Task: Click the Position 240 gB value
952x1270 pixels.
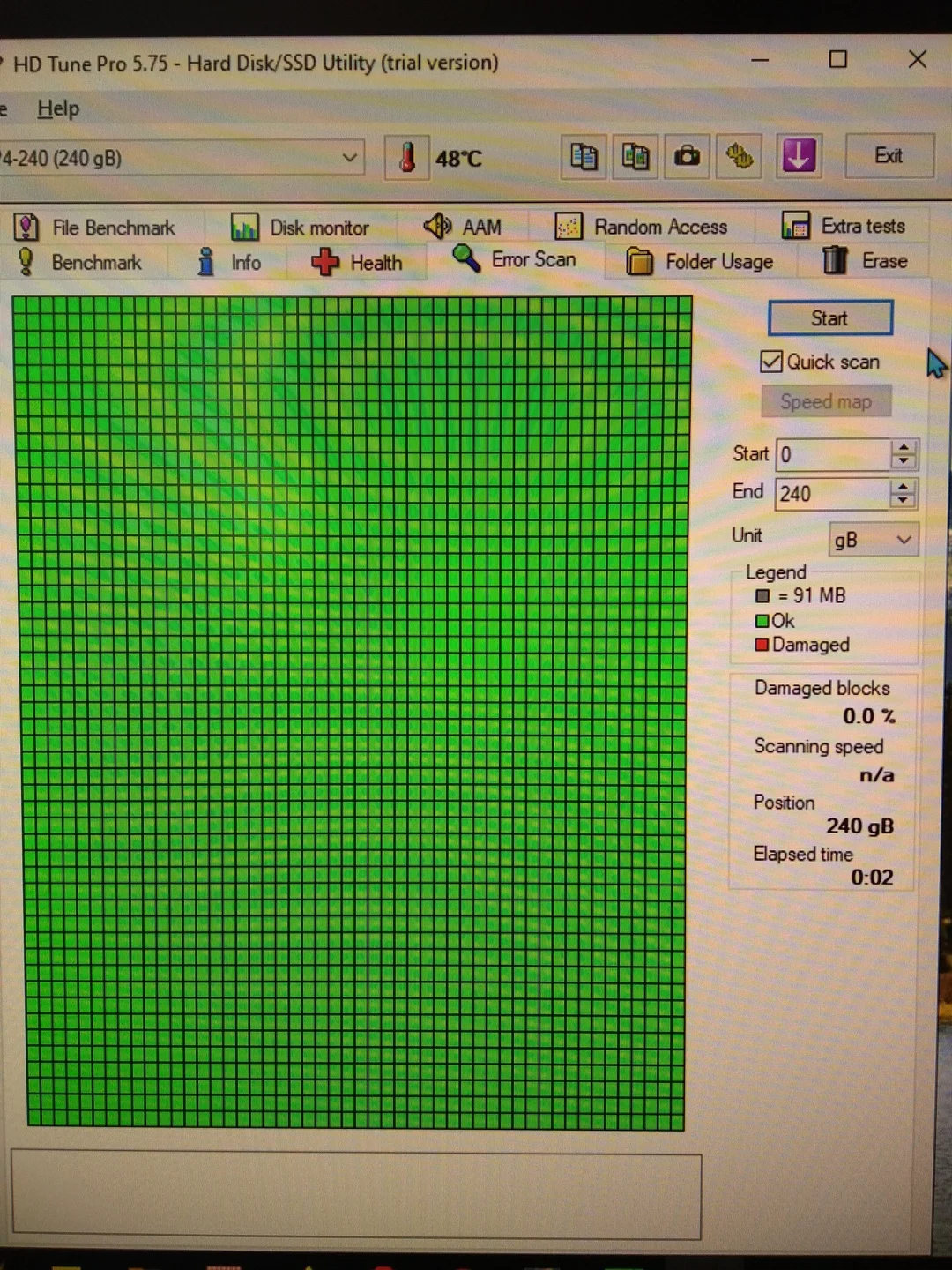Action: 859,826
